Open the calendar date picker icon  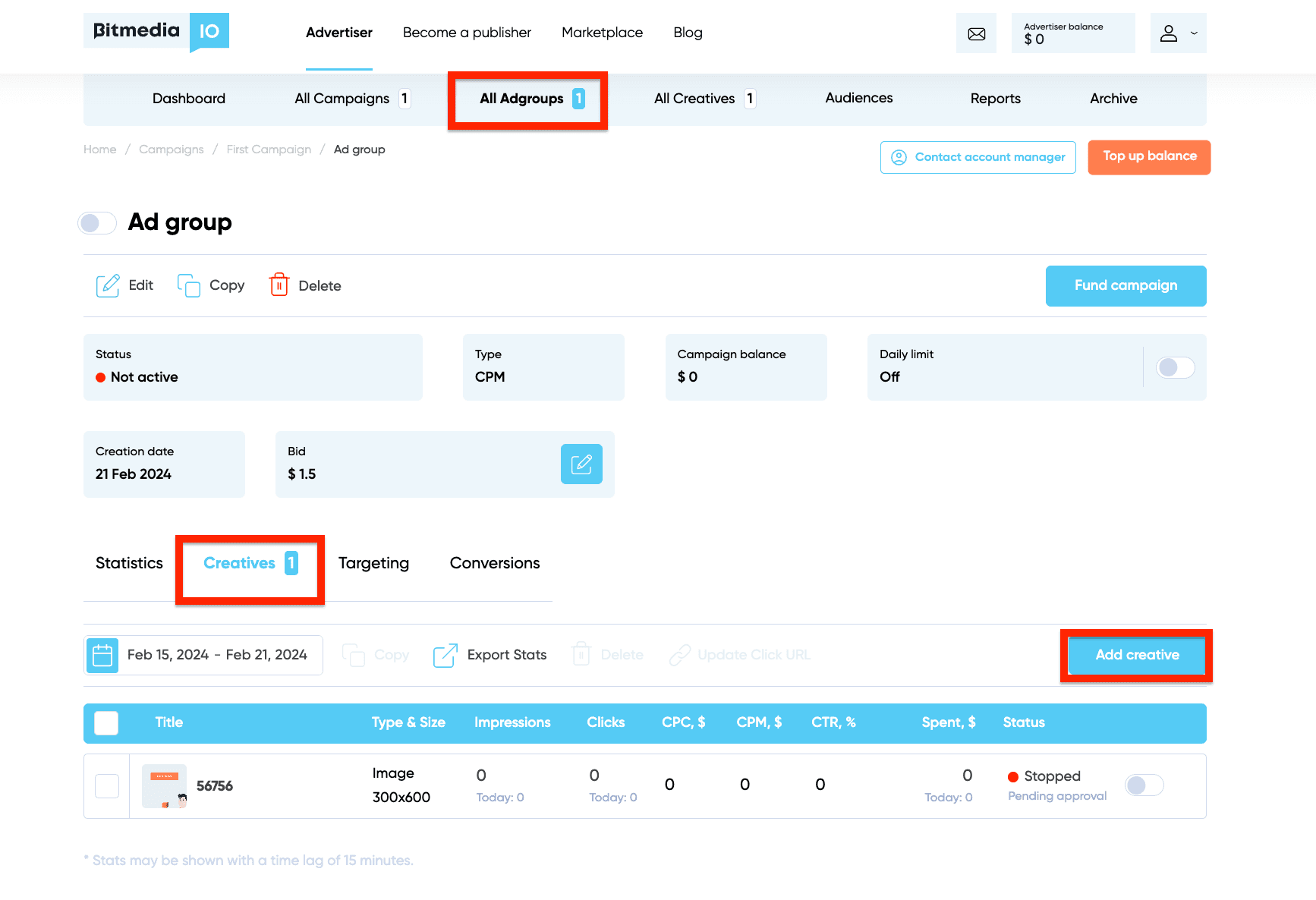(x=102, y=655)
